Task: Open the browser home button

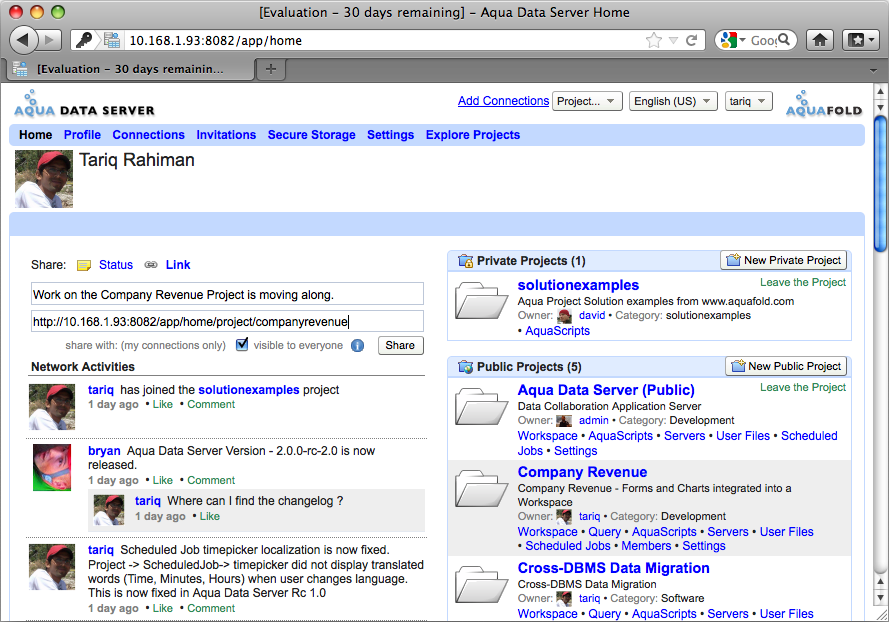Action: tap(820, 40)
